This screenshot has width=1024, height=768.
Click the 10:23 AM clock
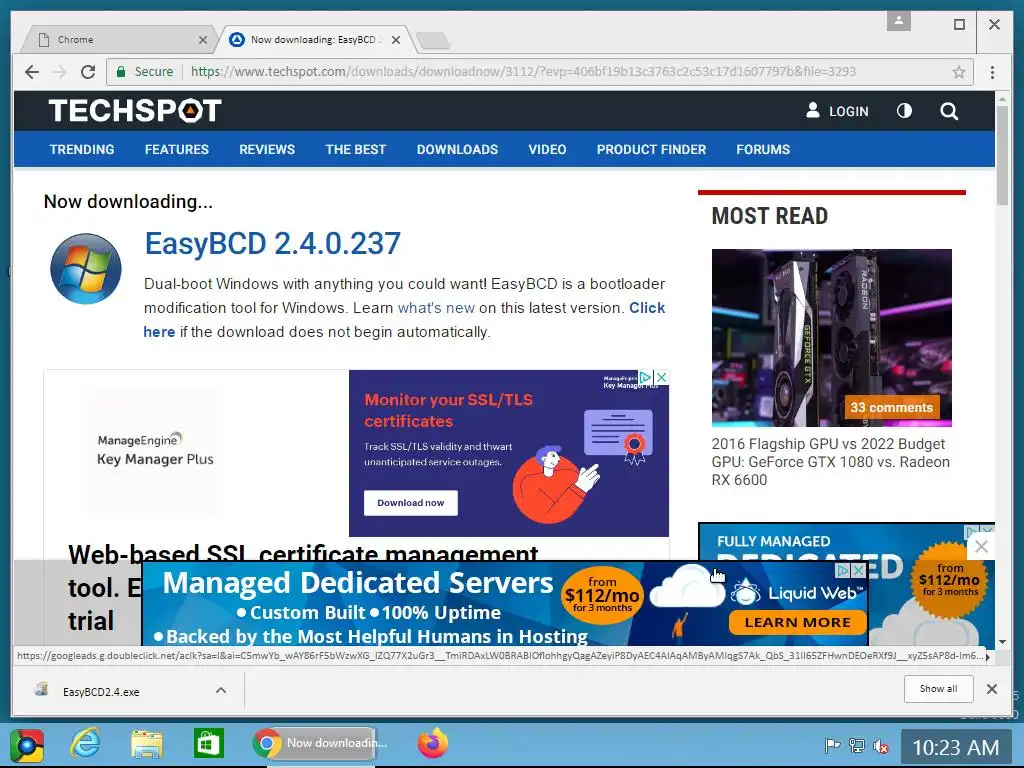955,747
